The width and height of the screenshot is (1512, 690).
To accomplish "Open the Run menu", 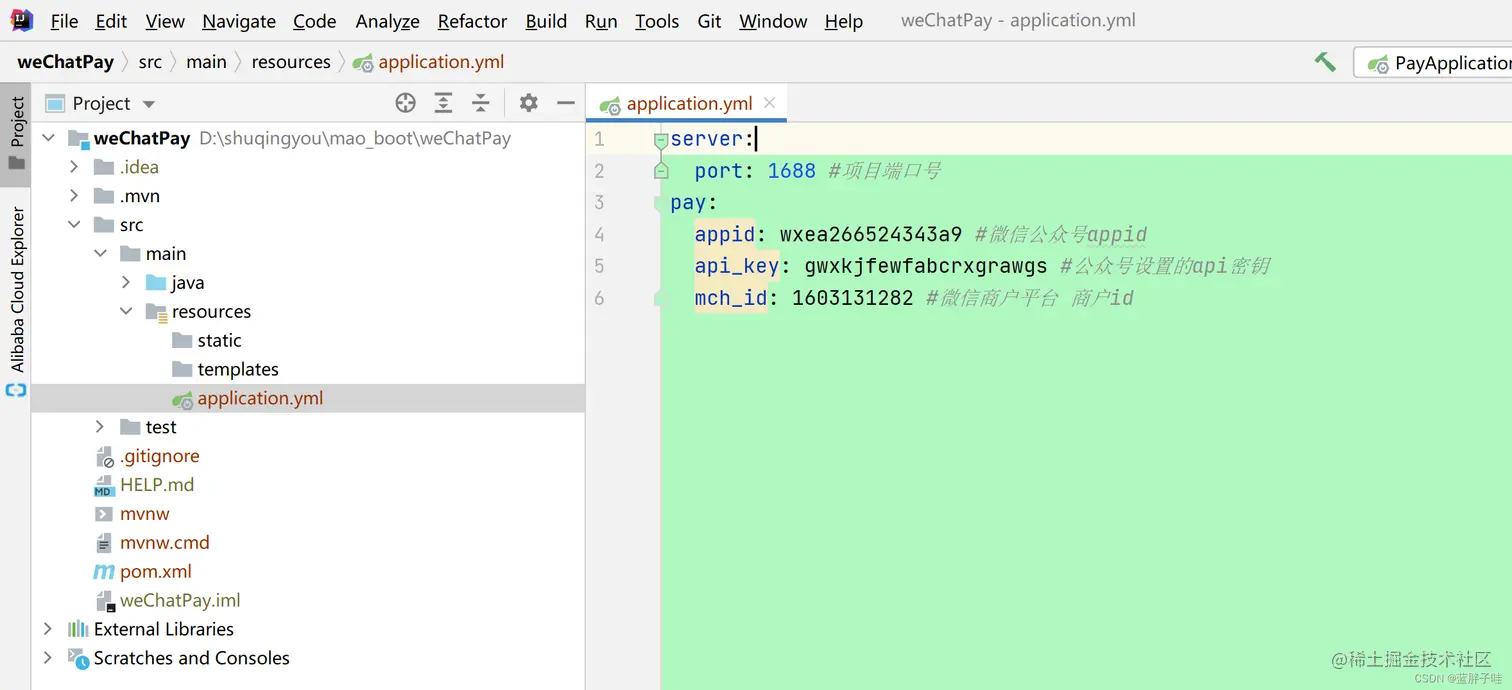I will pyautogui.click(x=601, y=21).
